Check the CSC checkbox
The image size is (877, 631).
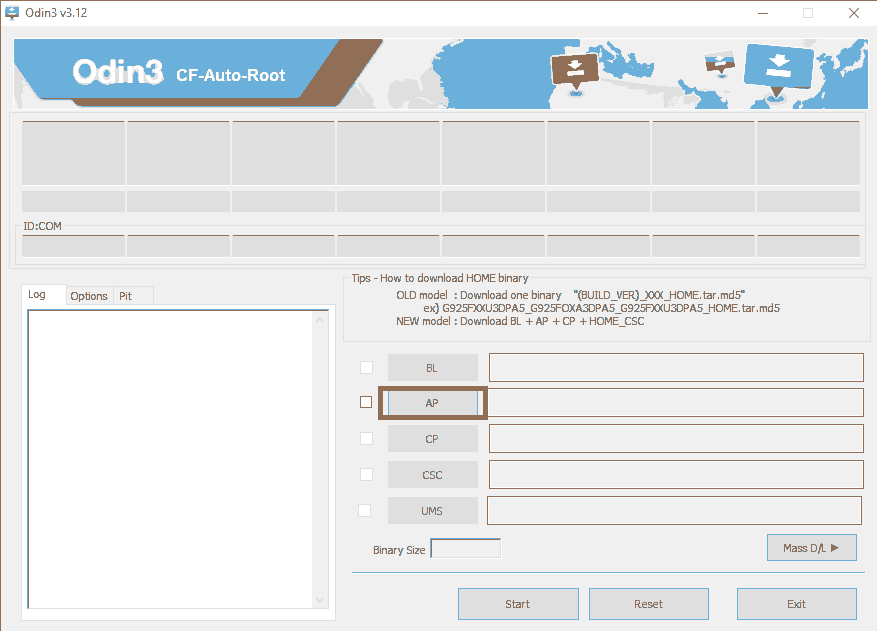click(366, 474)
